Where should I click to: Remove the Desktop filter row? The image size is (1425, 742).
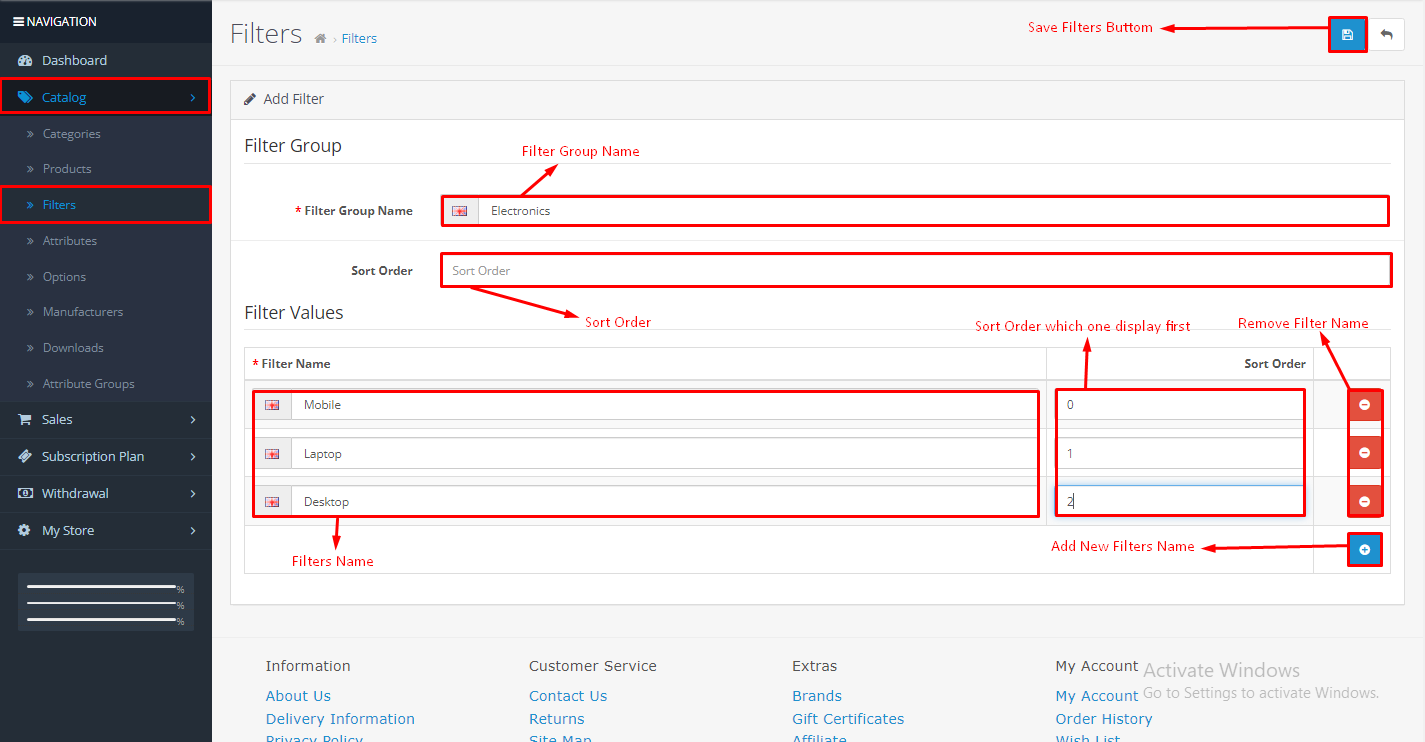click(x=1365, y=500)
